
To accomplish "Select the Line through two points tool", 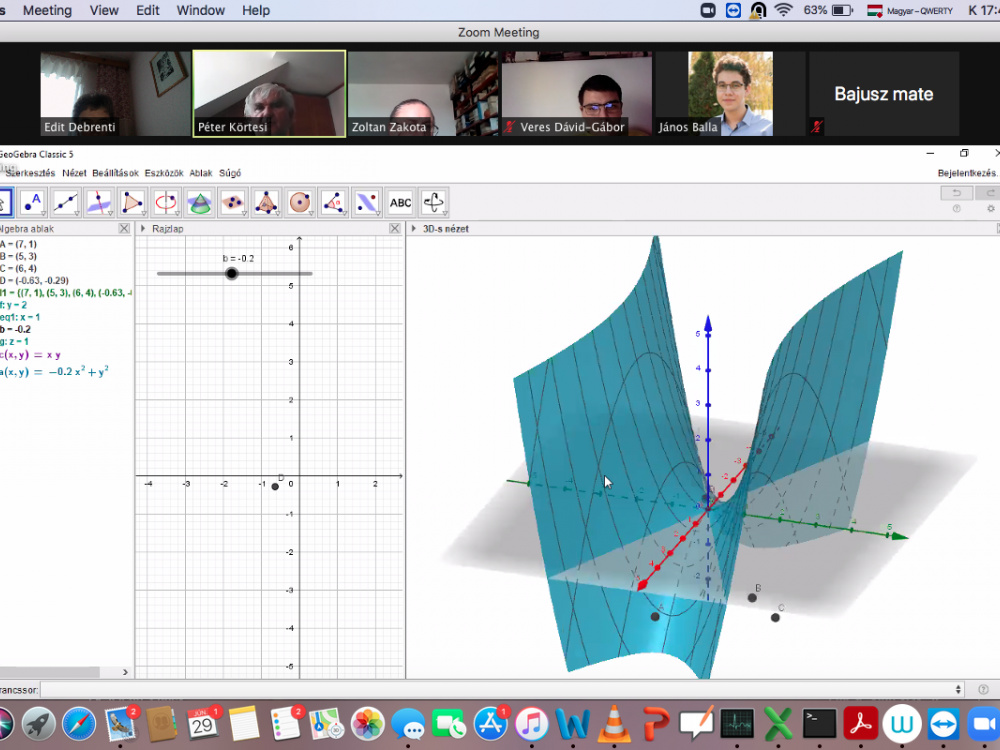I will click(66, 203).
